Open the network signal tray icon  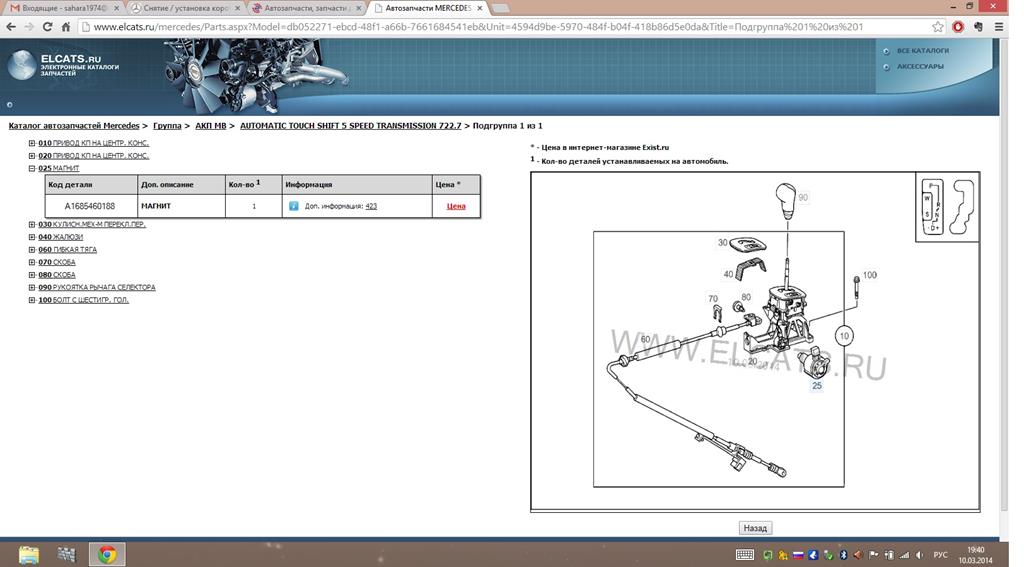pos(904,555)
